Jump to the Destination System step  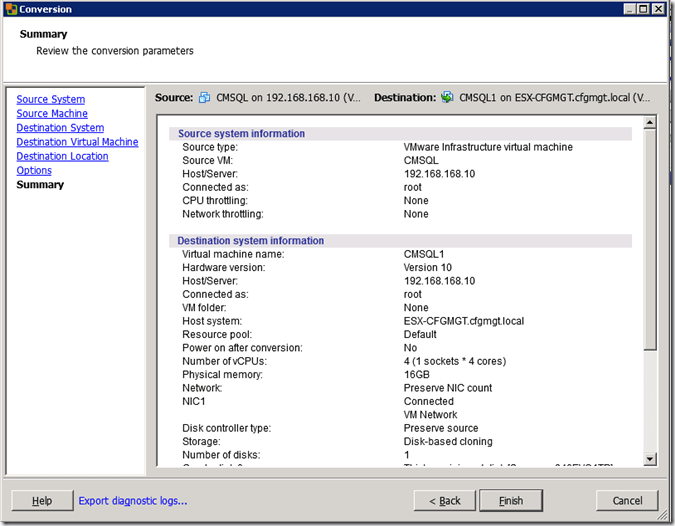tap(60, 128)
